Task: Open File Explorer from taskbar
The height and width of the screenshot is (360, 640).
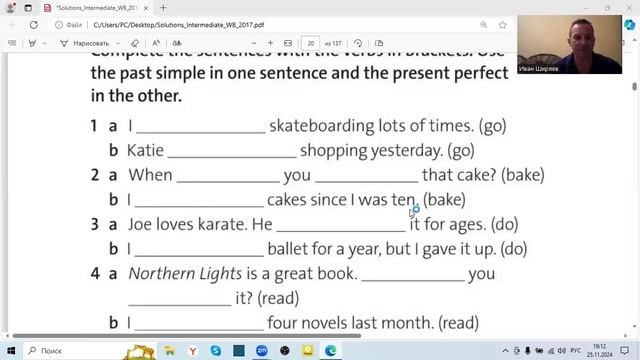Action: 170,351
